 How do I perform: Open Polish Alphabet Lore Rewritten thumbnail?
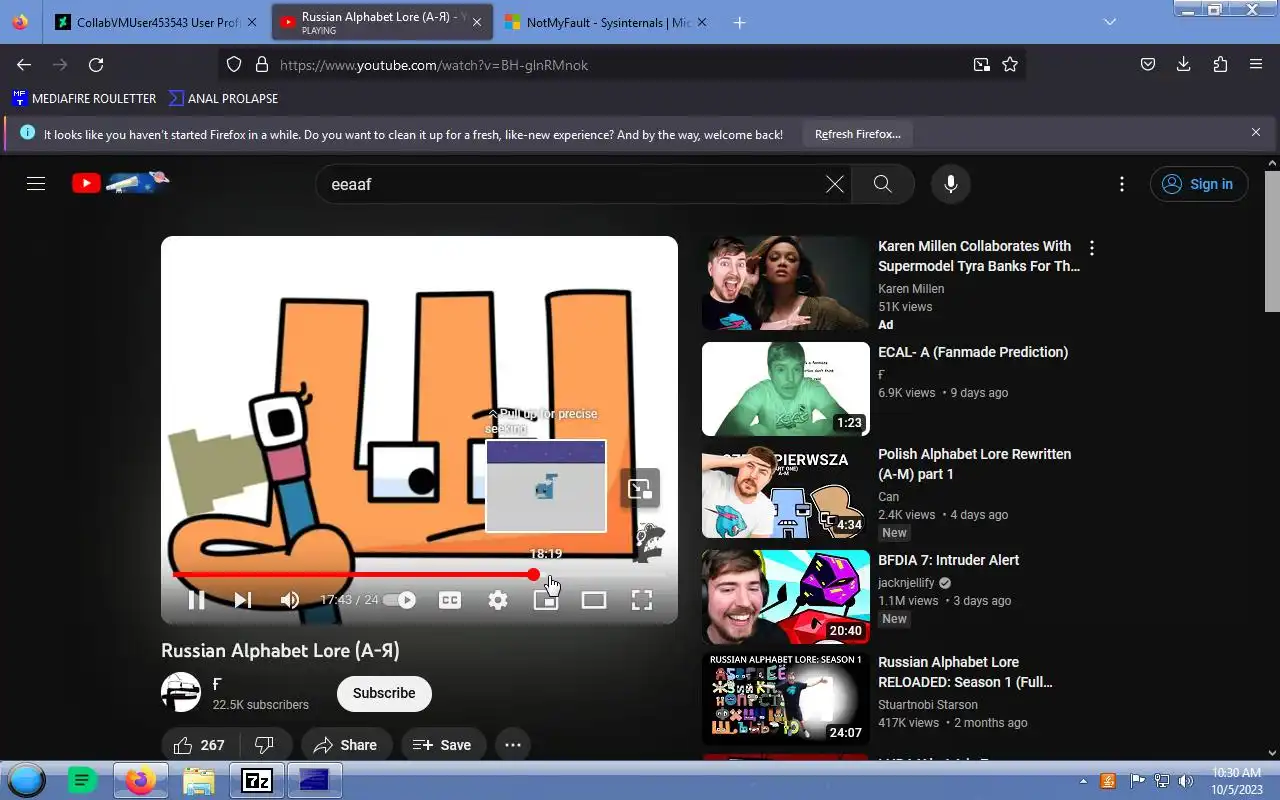pyautogui.click(x=786, y=491)
